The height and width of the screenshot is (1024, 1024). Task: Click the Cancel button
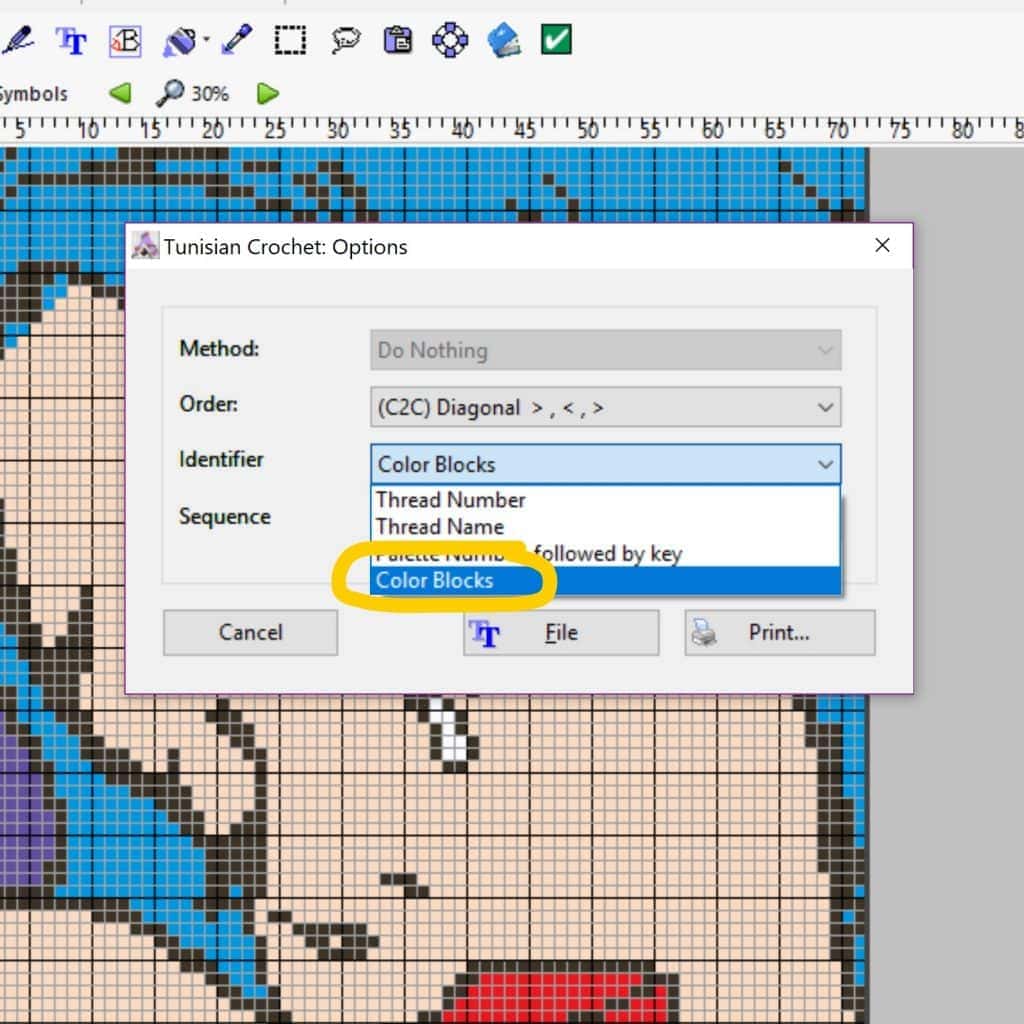pyautogui.click(x=250, y=632)
